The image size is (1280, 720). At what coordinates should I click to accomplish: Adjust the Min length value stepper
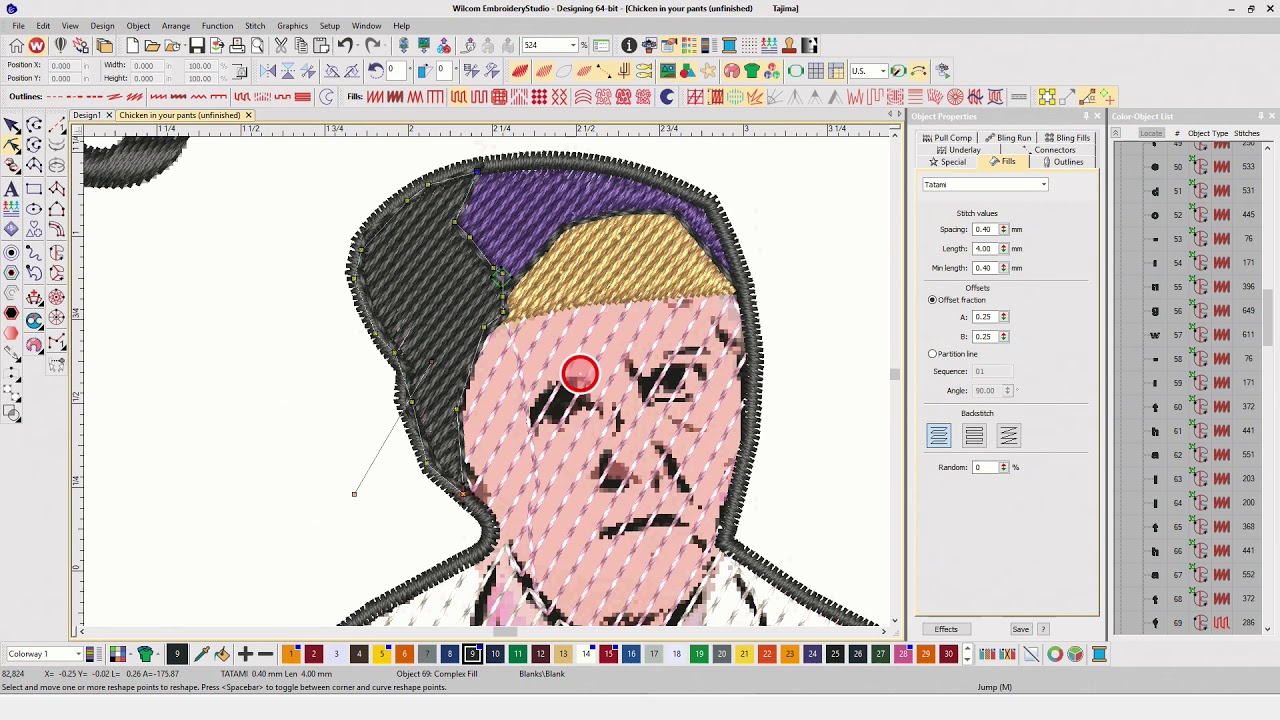coord(1003,268)
